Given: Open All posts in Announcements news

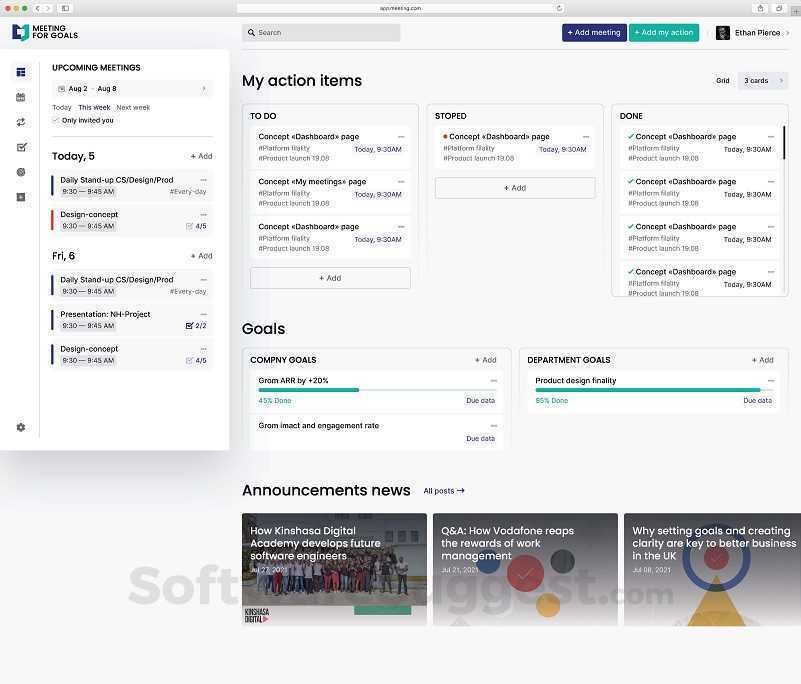Looking at the screenshot, I should (x=443, y=490).
